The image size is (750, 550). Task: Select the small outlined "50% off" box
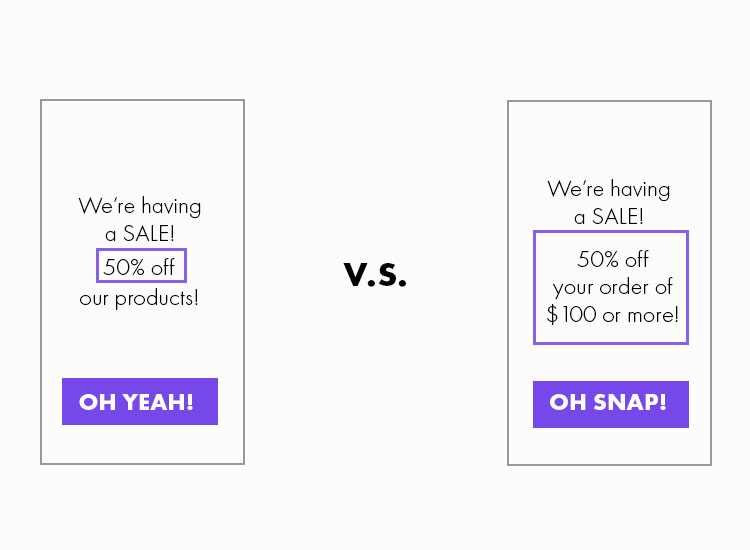(x=141, y=265)
